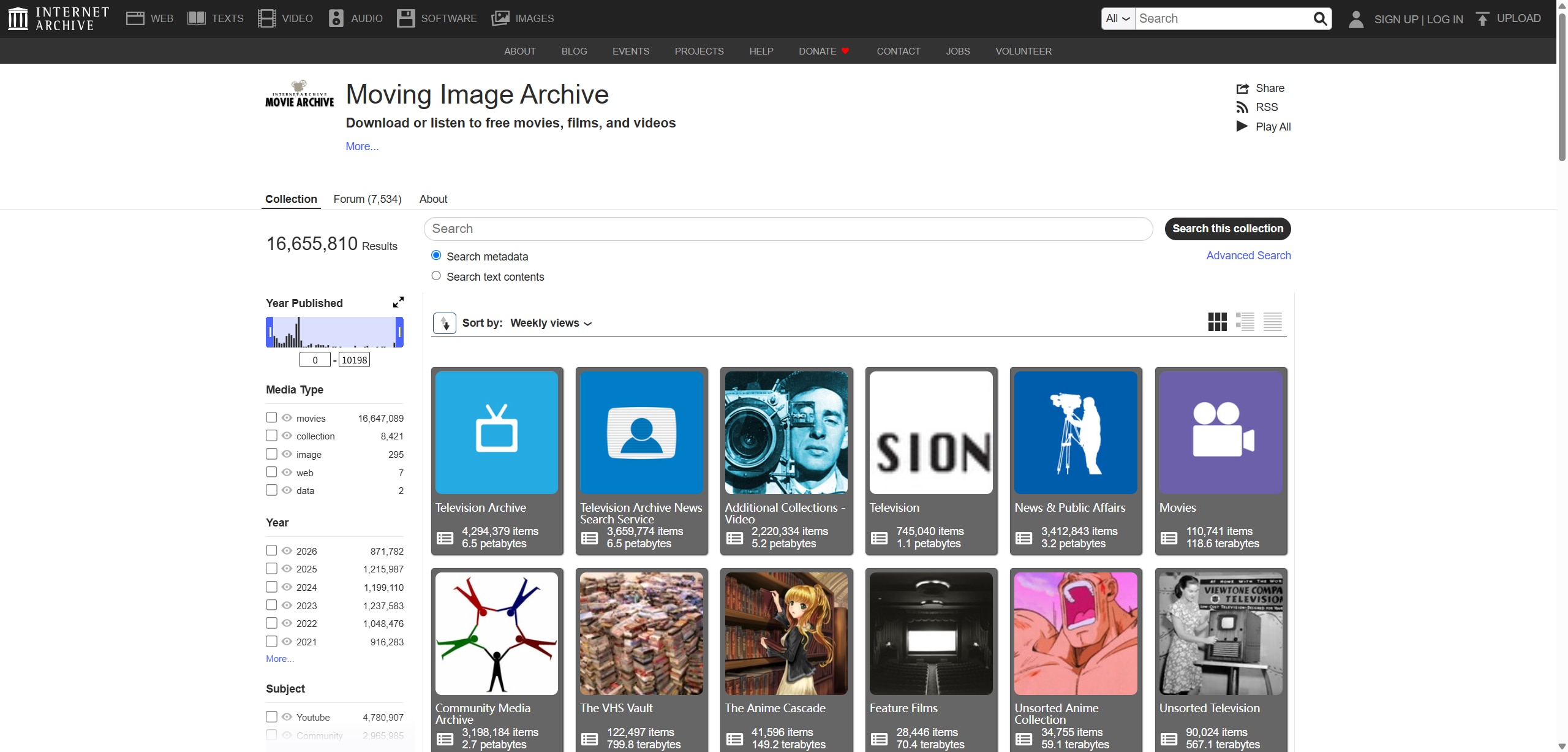Open the About tab

coord(433,199)
